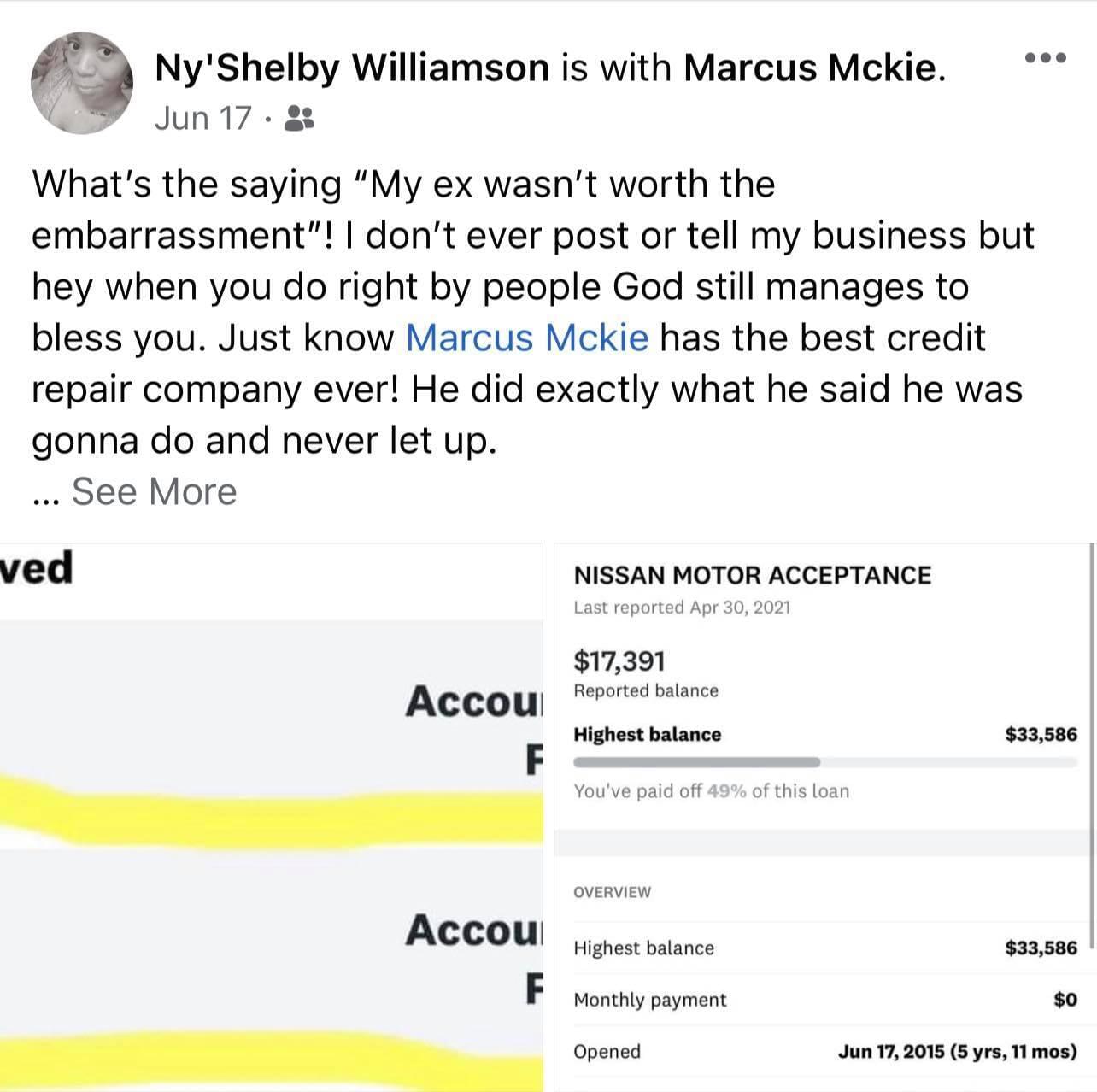The height and width of the screenshot is (1092, 1097).
Task: Click the upper yellow highlighted bar
Action: tap(272, 801)
